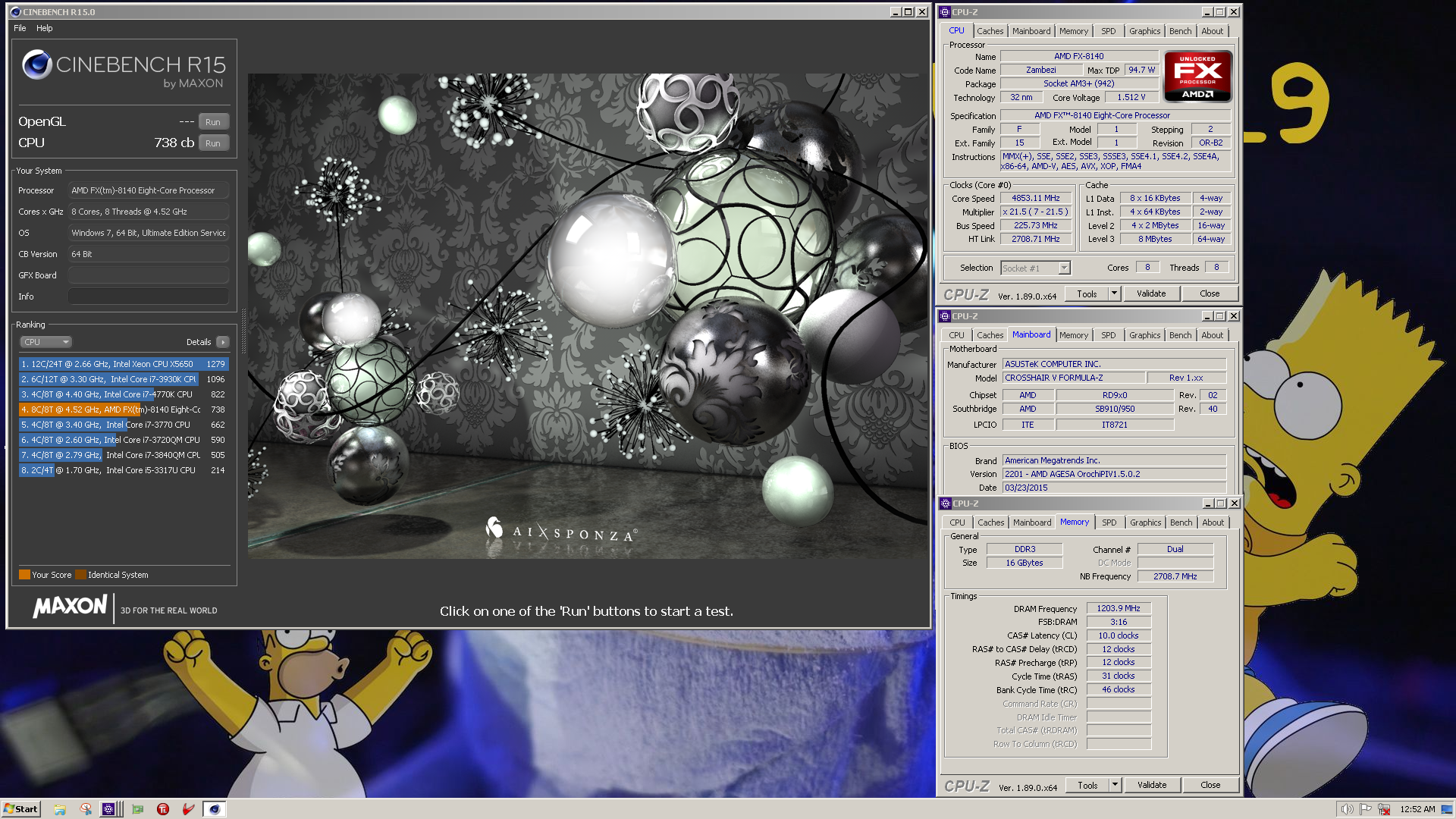This screenshot has height=819, width=1456.
Task: Open Action Center flag tray icon
Action: click(1366, 809)
